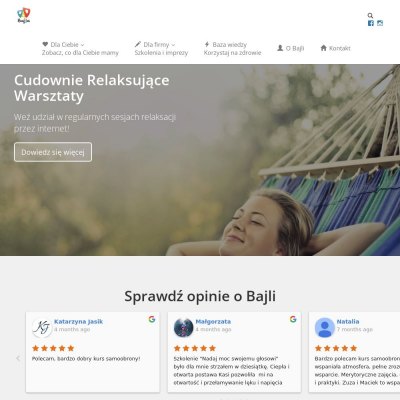The width and height of the screenshot is (400, 400).
Task: Click the Google icon on Małgorzata's review
Action: 293,319
